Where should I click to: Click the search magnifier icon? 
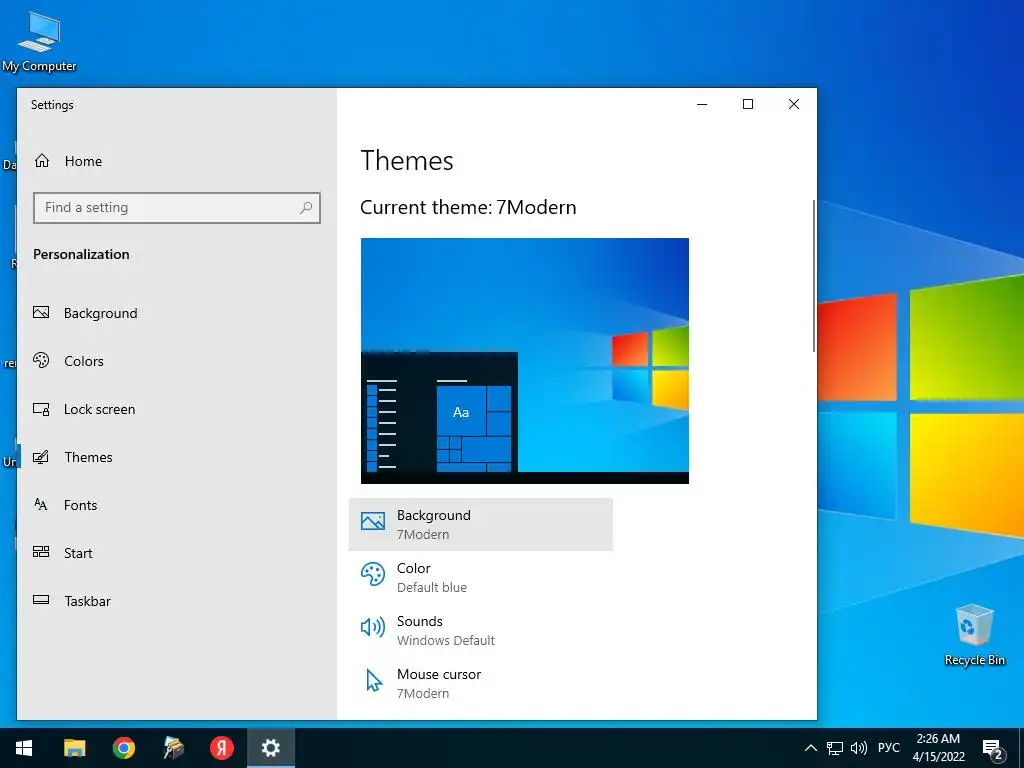[x=306, y=208]
